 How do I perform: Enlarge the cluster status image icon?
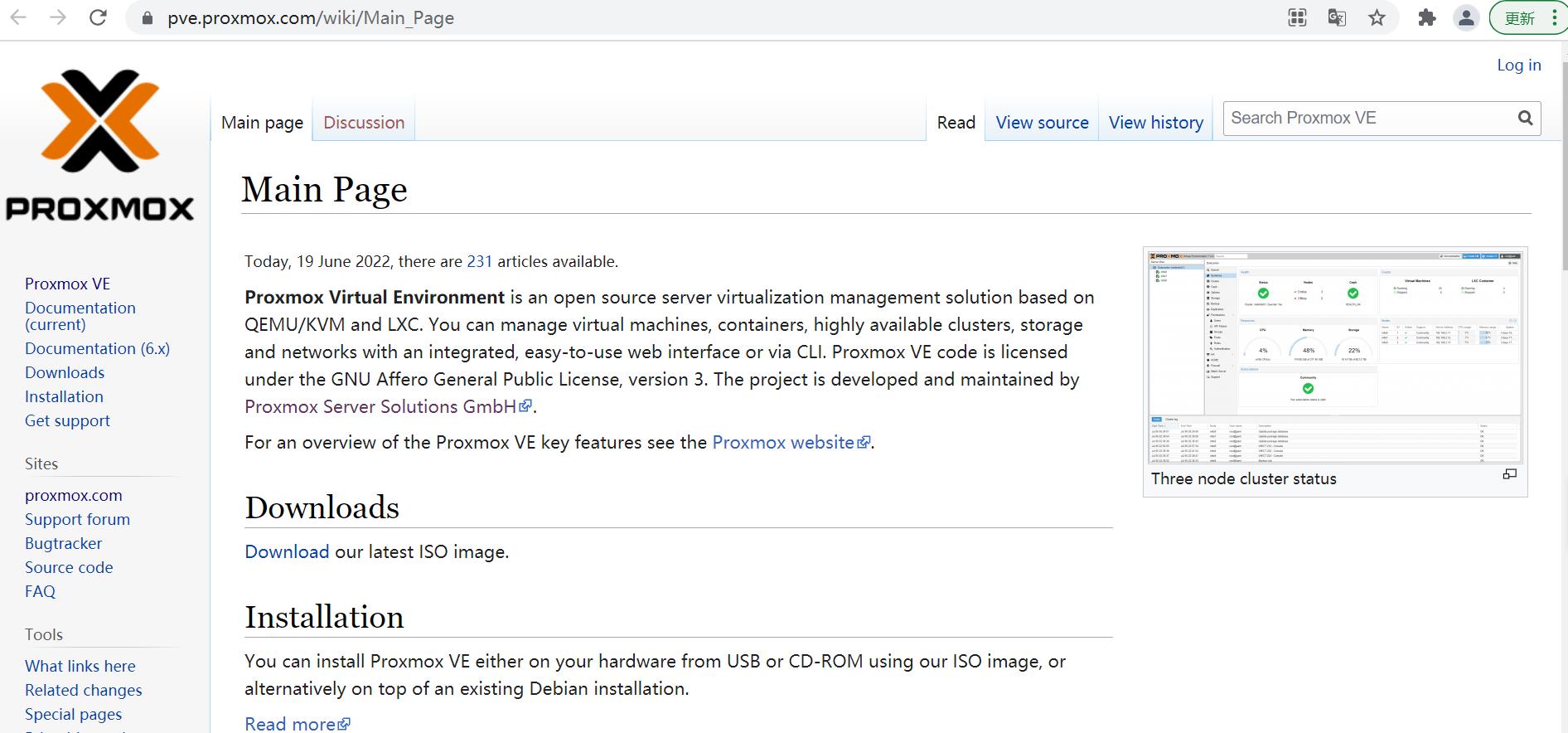coord(1509,474)
